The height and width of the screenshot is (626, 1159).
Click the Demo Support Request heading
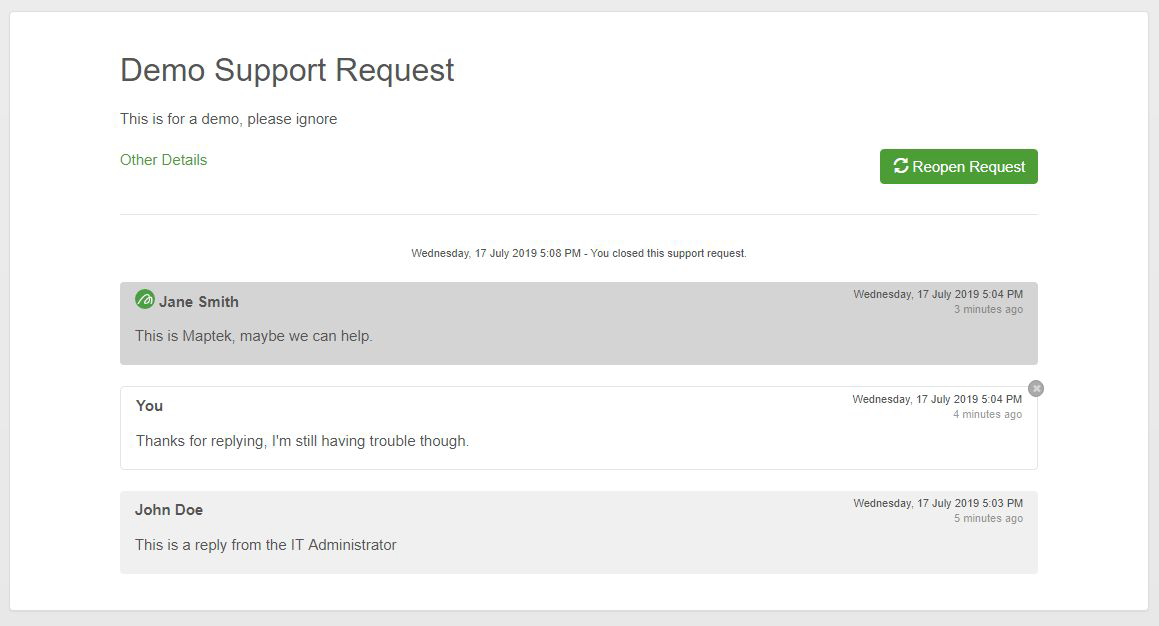click(x=287, y=70)
